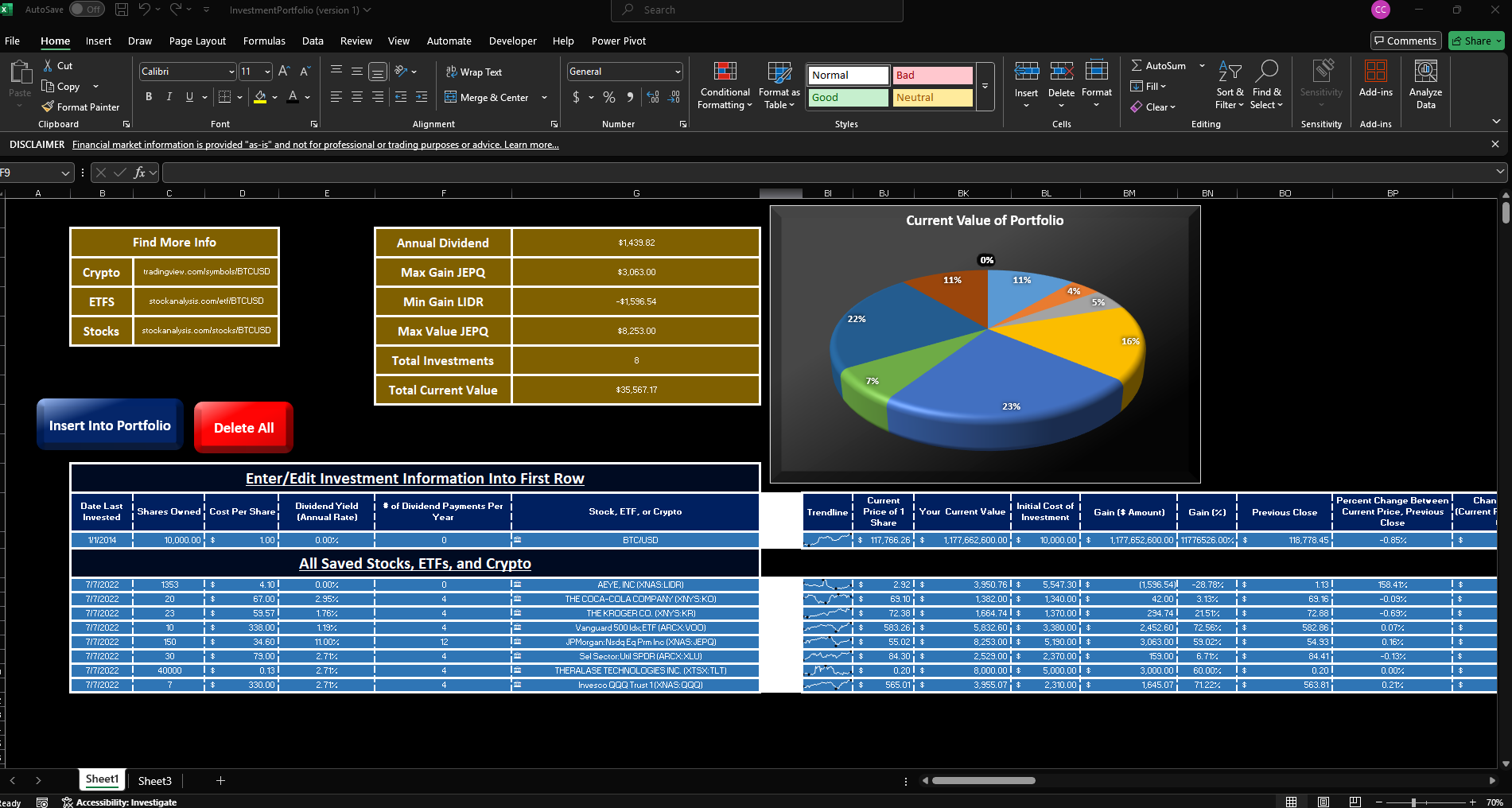Open Find & Select menu
Screen dimensions: 1512x808
[x=1266, y=86]
